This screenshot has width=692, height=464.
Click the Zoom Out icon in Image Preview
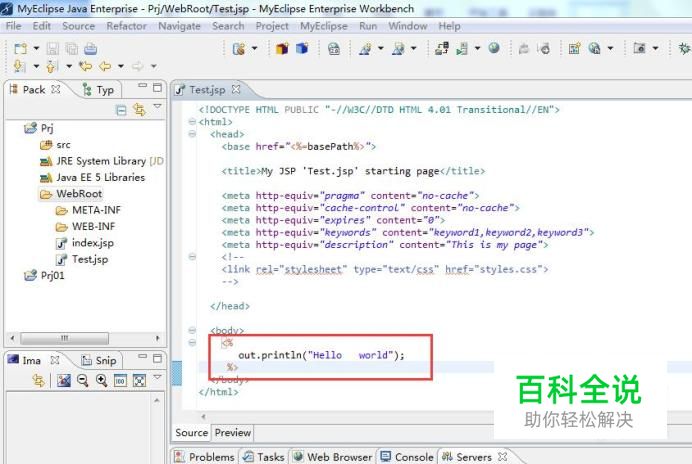tap(82, 380)
